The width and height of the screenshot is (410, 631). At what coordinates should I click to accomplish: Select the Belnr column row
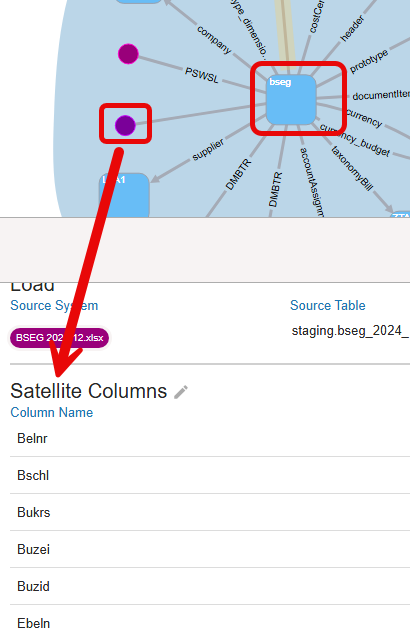210,438
